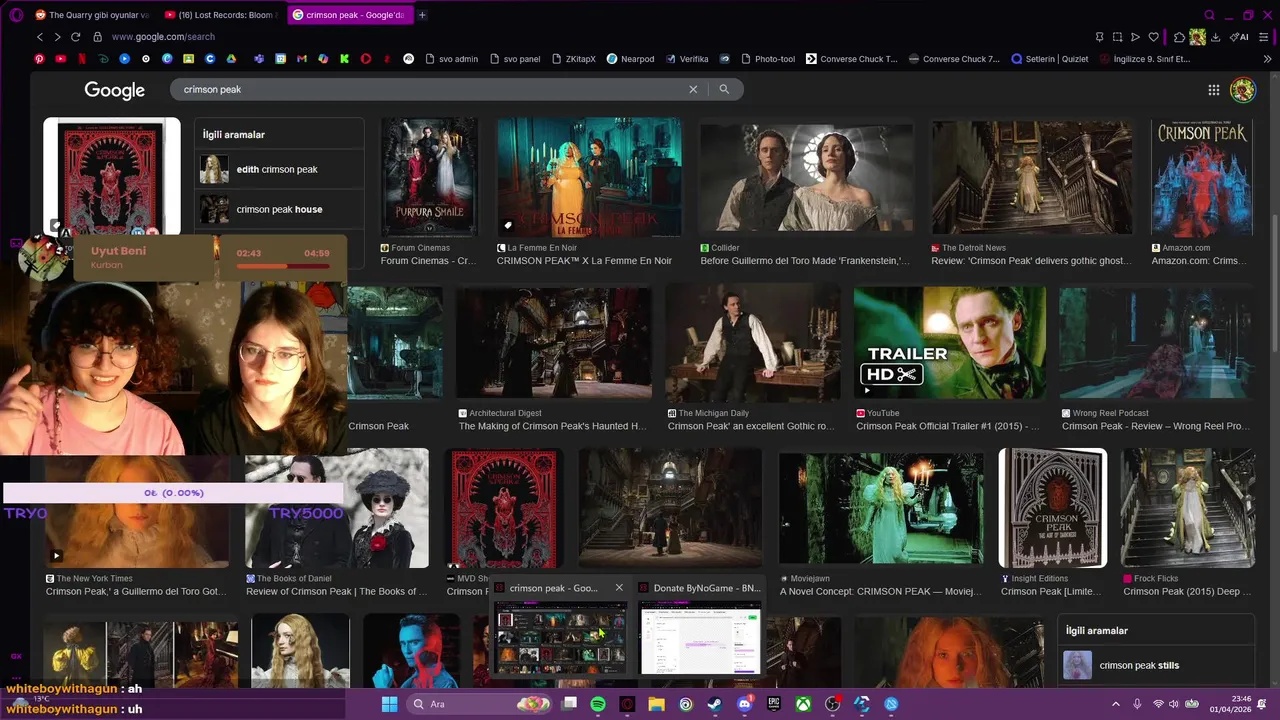
Task: Open the Disney+ bookmark icon
Action: click(103, 59)
